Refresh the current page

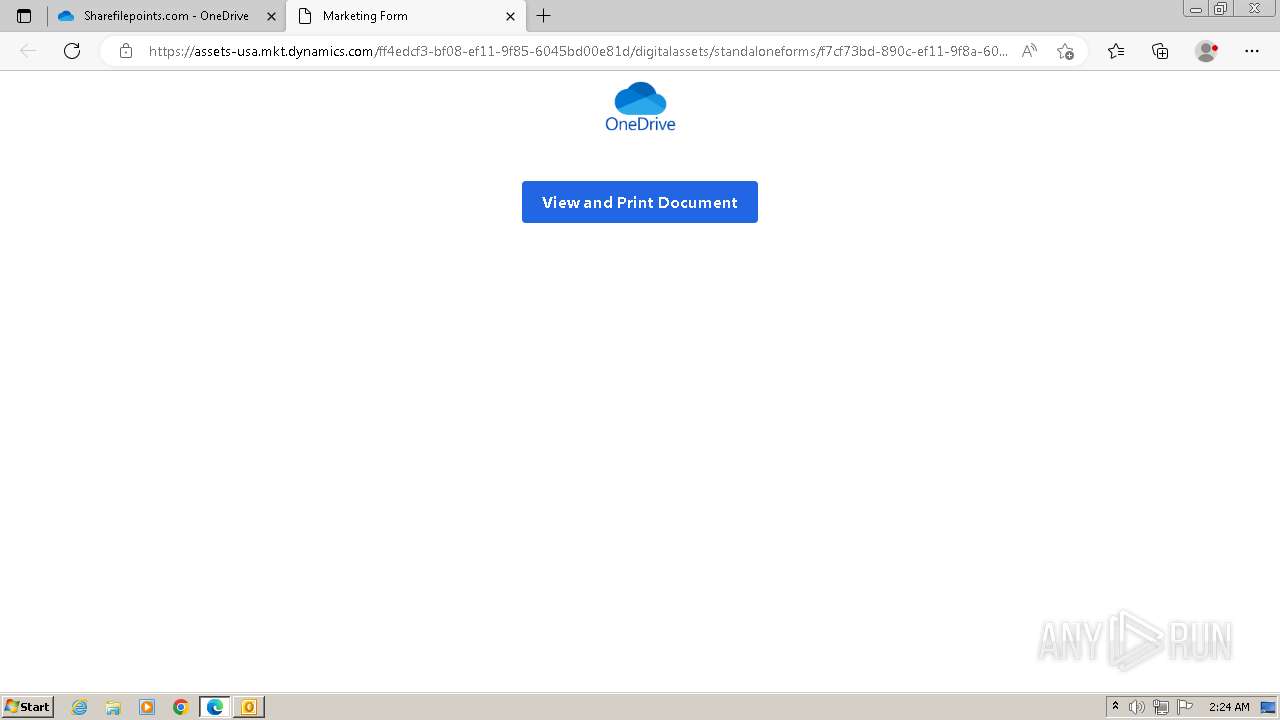(x=72, y=51)
